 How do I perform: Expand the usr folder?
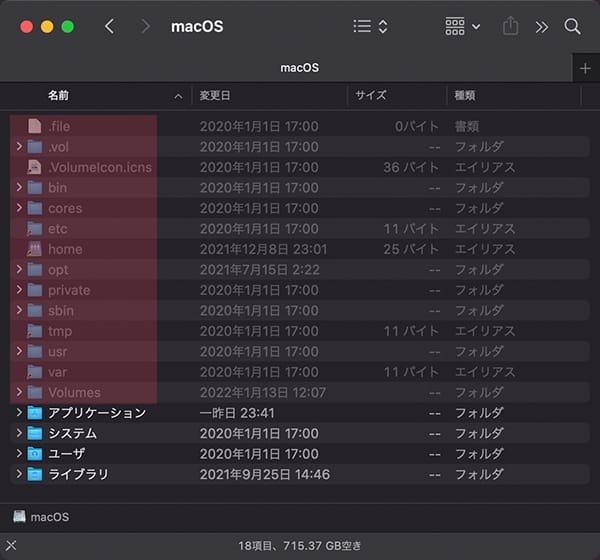pos(19,351)
